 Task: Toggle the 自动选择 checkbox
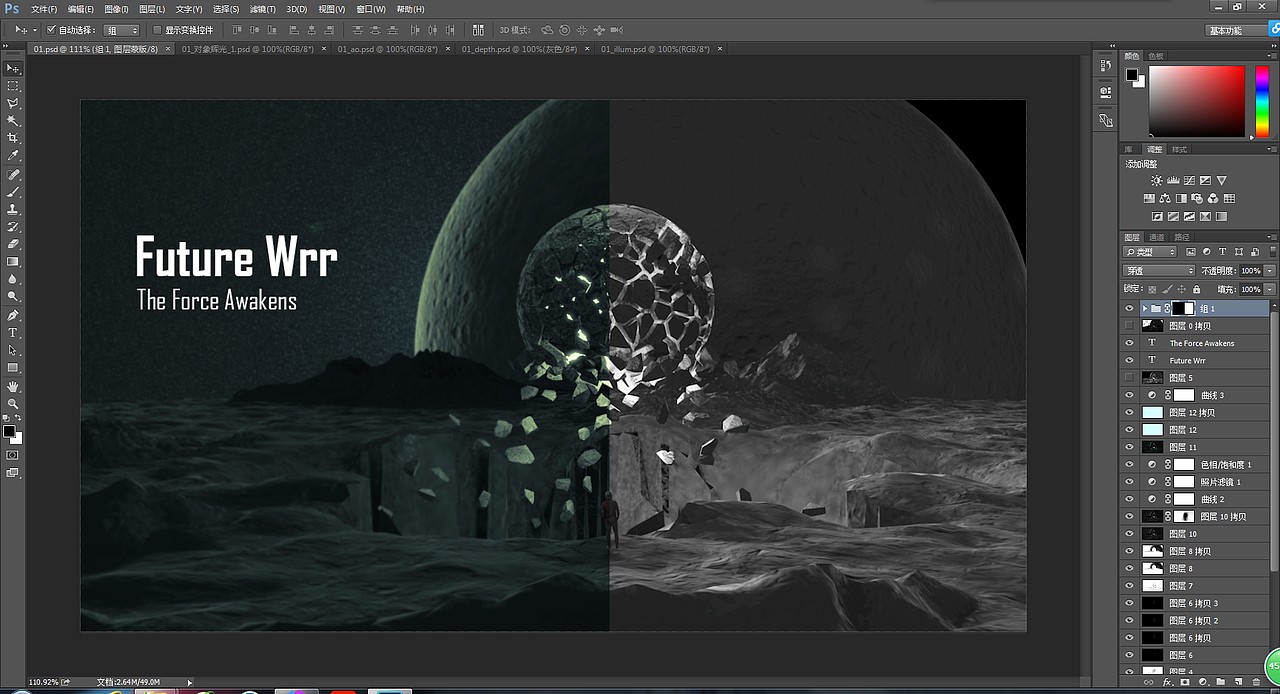pyautogui.click(x=52, y=30)
